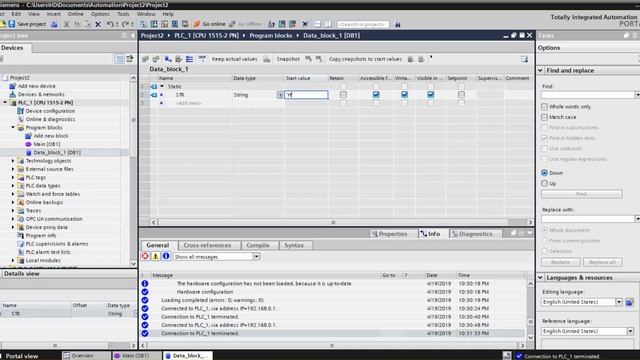Click the Undo arrow icon

click(110, 24)
